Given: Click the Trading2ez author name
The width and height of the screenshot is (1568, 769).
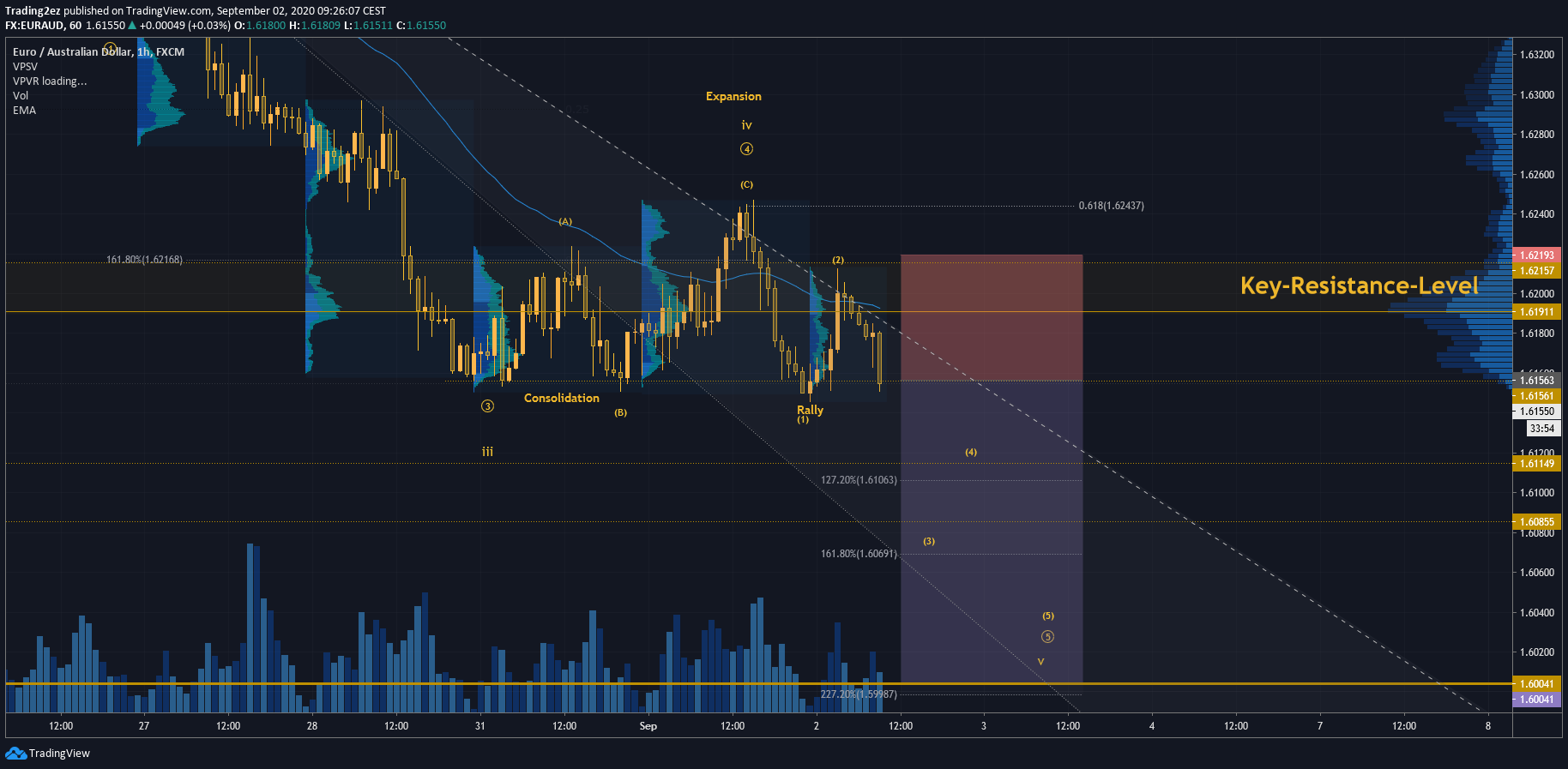Looking at the screenshot, I should [x=33, y=11].
